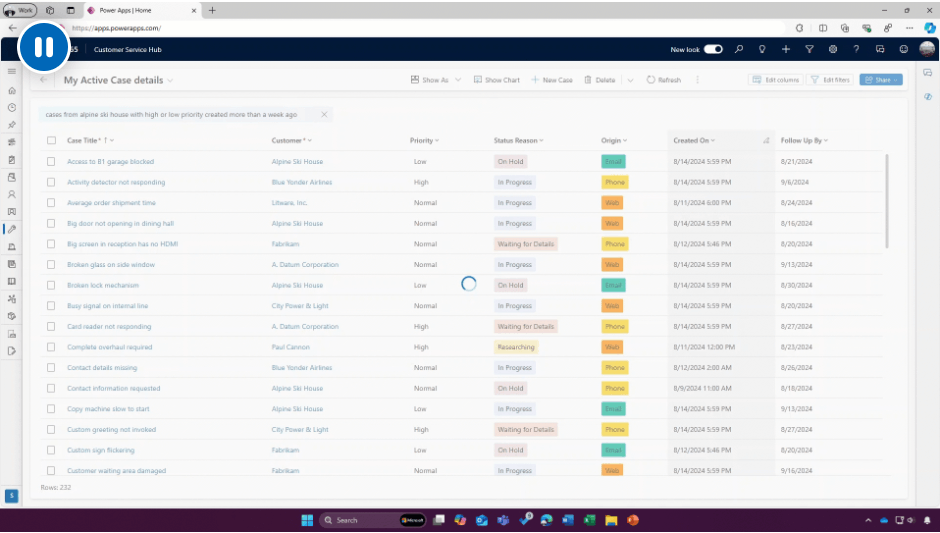Select checkbox for Big door not opening row
The image size is (940, 533).
click(x=51, y=223)
